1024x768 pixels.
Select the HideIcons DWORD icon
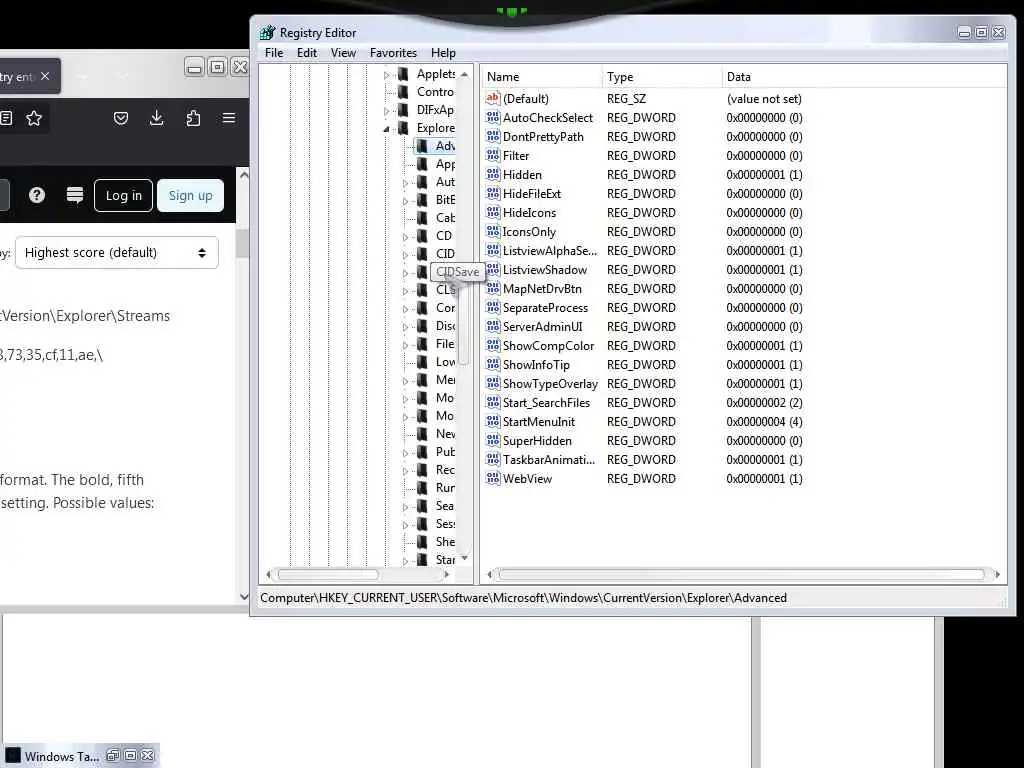493,212
